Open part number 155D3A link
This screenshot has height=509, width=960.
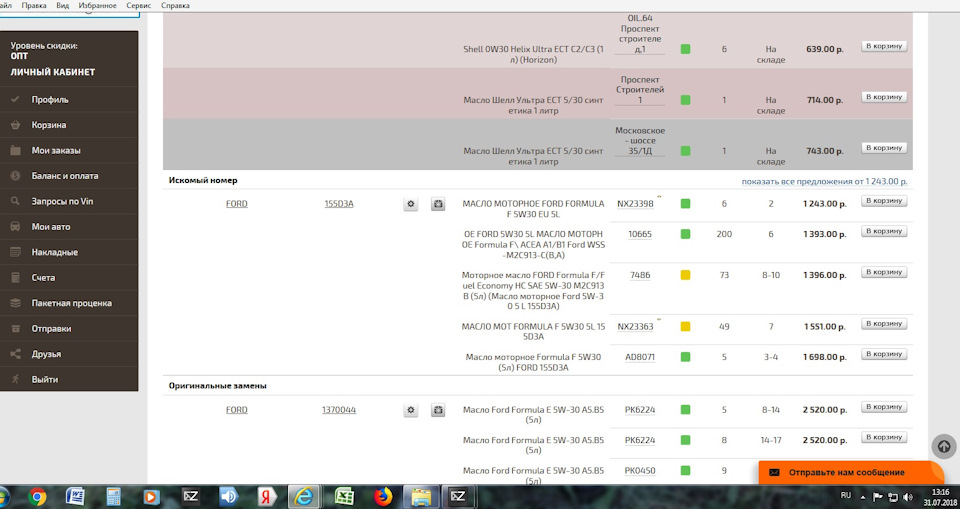pyautogui.click(x=339, y=204)
